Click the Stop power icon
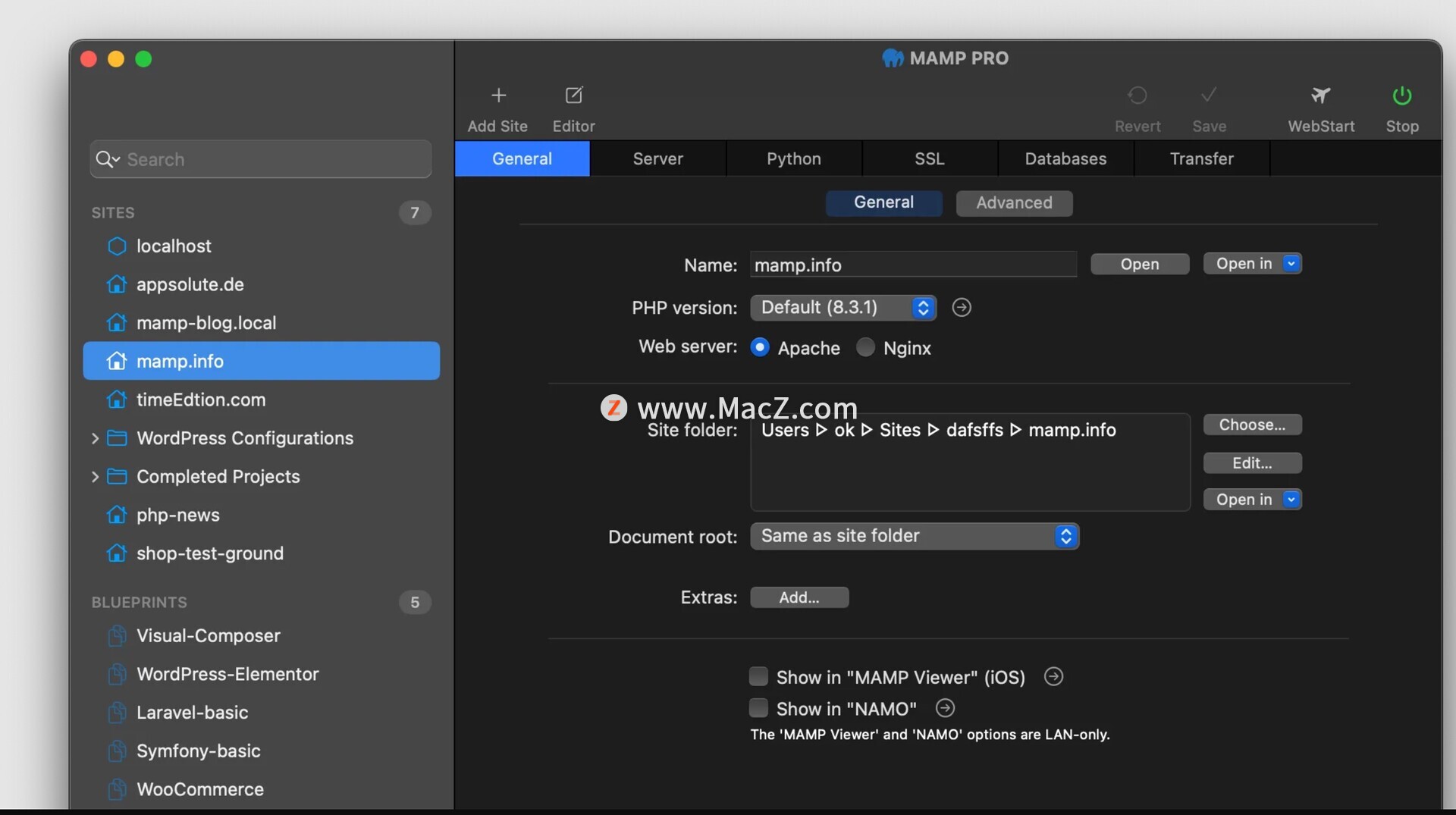The image size is (1456, 815). (x=1401, y=96)
